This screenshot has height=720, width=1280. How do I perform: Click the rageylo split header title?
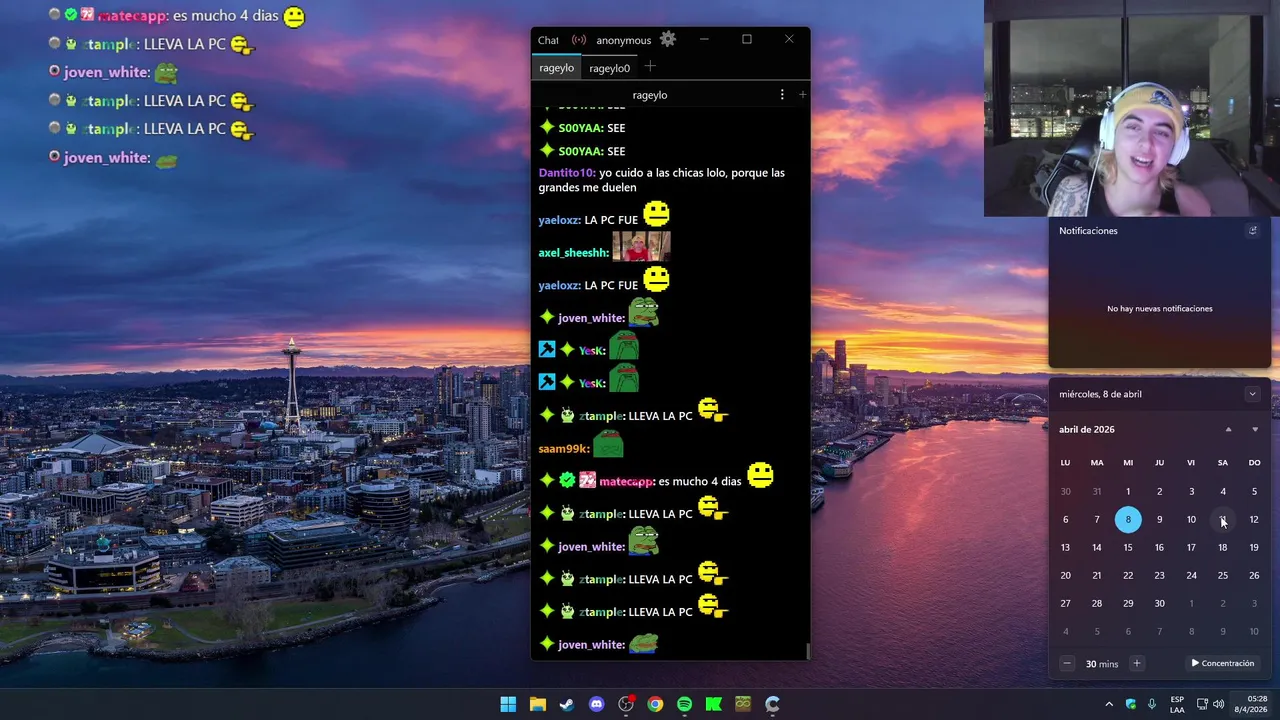[x=650, y=95]
